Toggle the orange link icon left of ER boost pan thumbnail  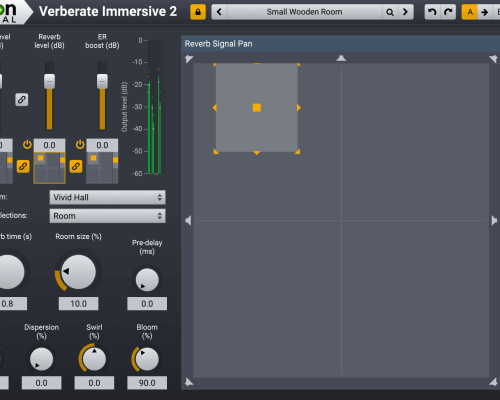pyautogui.click(x=76, y=166)
